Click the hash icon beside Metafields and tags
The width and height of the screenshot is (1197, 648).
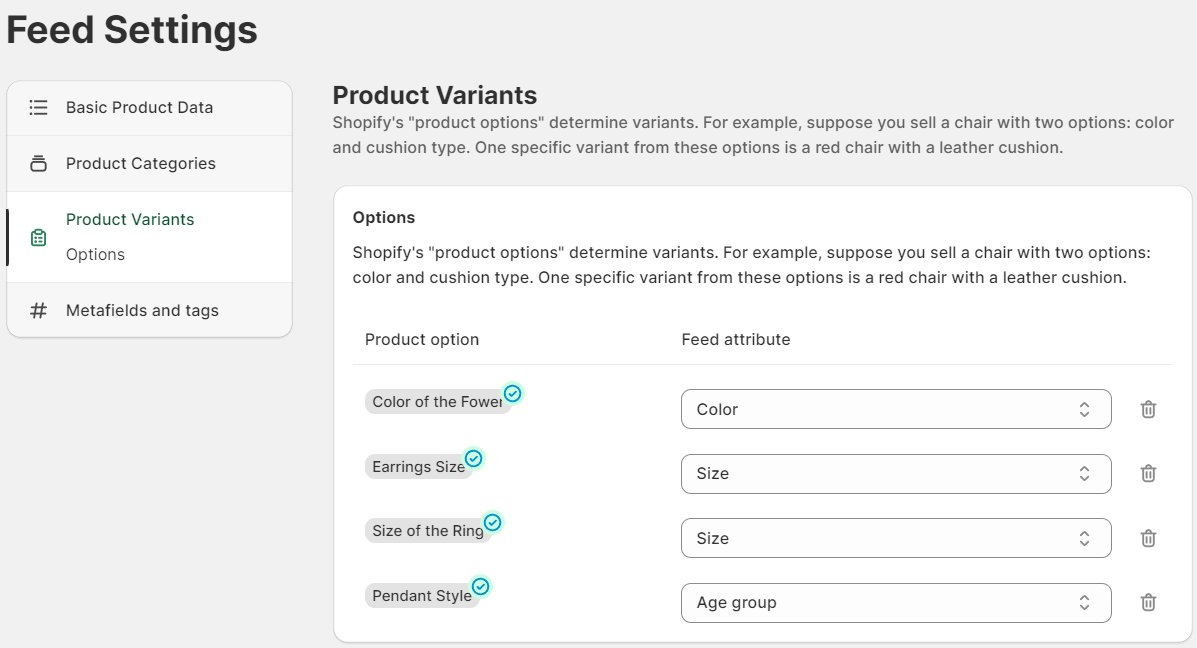pyautogui.click(x=38, y=311)
